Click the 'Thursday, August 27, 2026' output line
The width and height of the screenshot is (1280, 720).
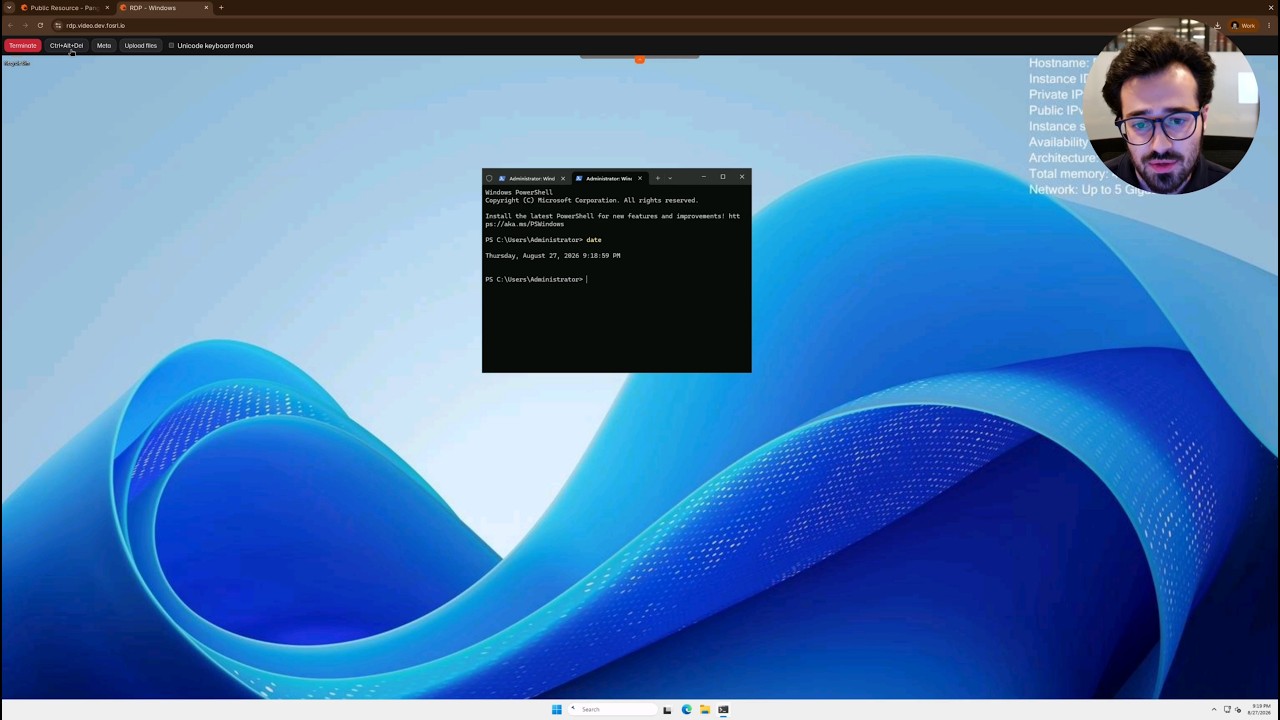pos(553,256)
